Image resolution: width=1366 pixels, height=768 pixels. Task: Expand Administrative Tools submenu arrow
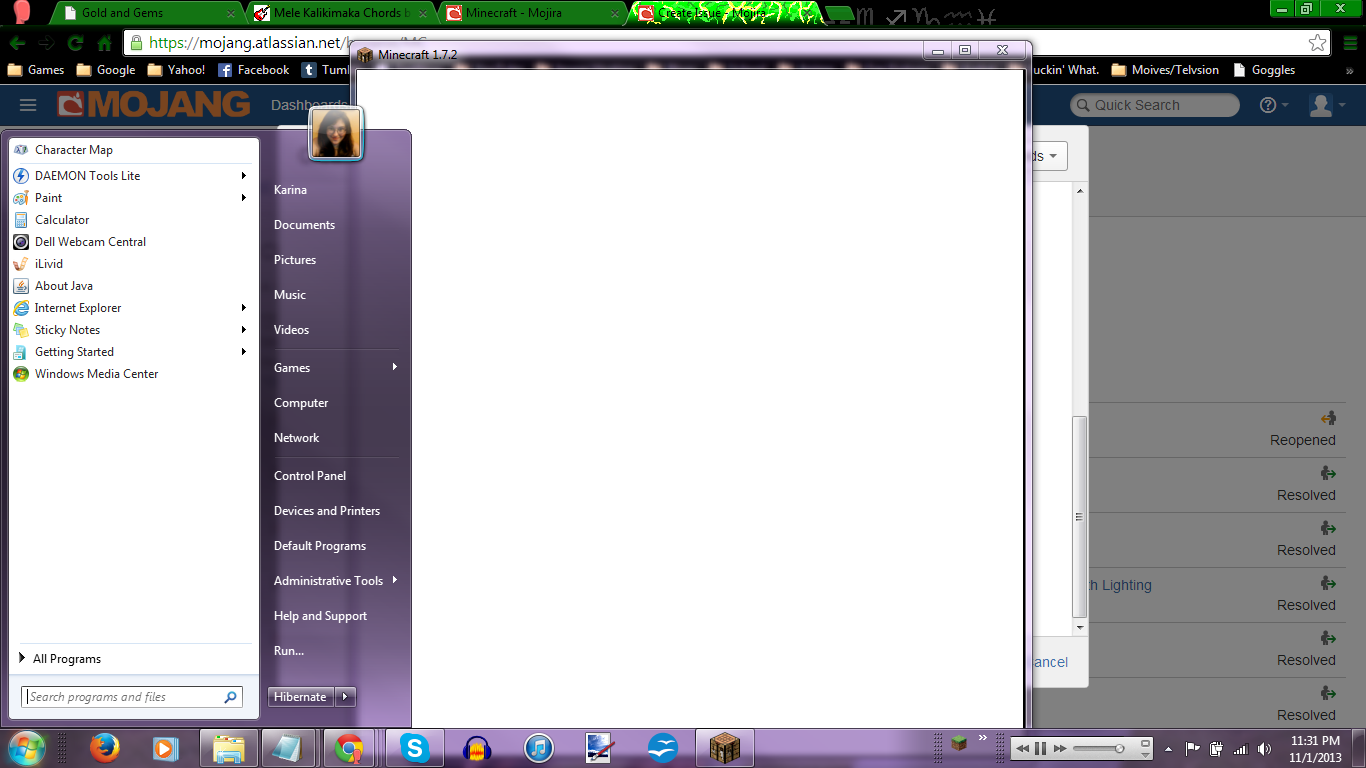coord(395,580)
